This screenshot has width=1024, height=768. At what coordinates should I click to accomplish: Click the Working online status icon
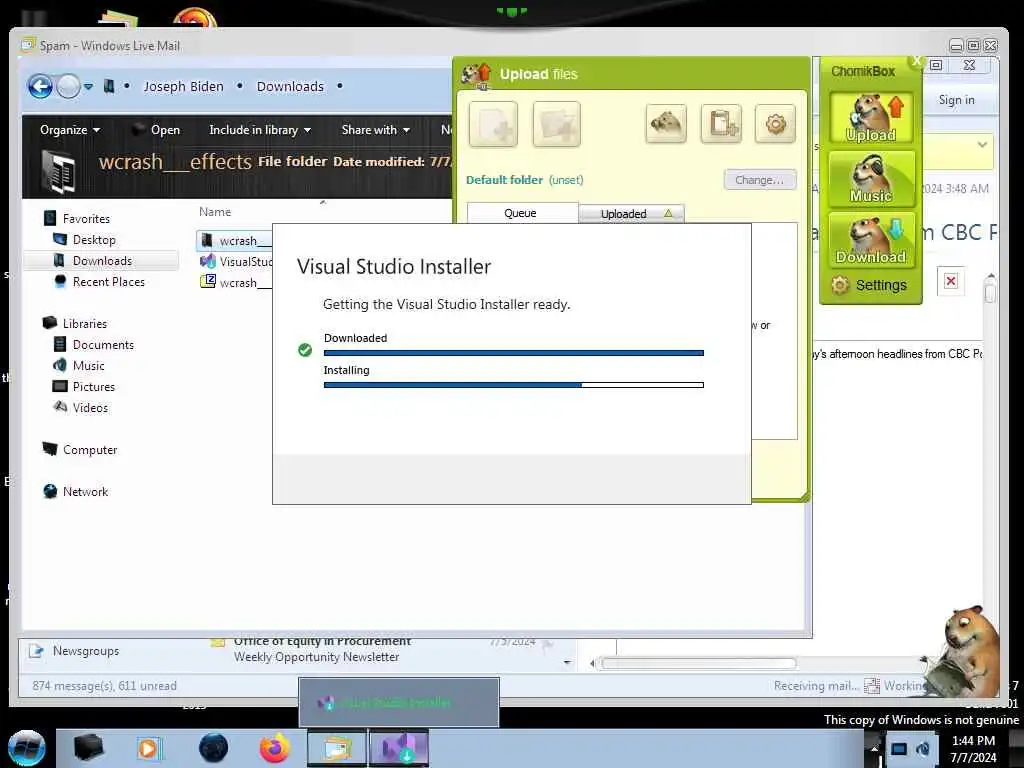coord(872,686)
